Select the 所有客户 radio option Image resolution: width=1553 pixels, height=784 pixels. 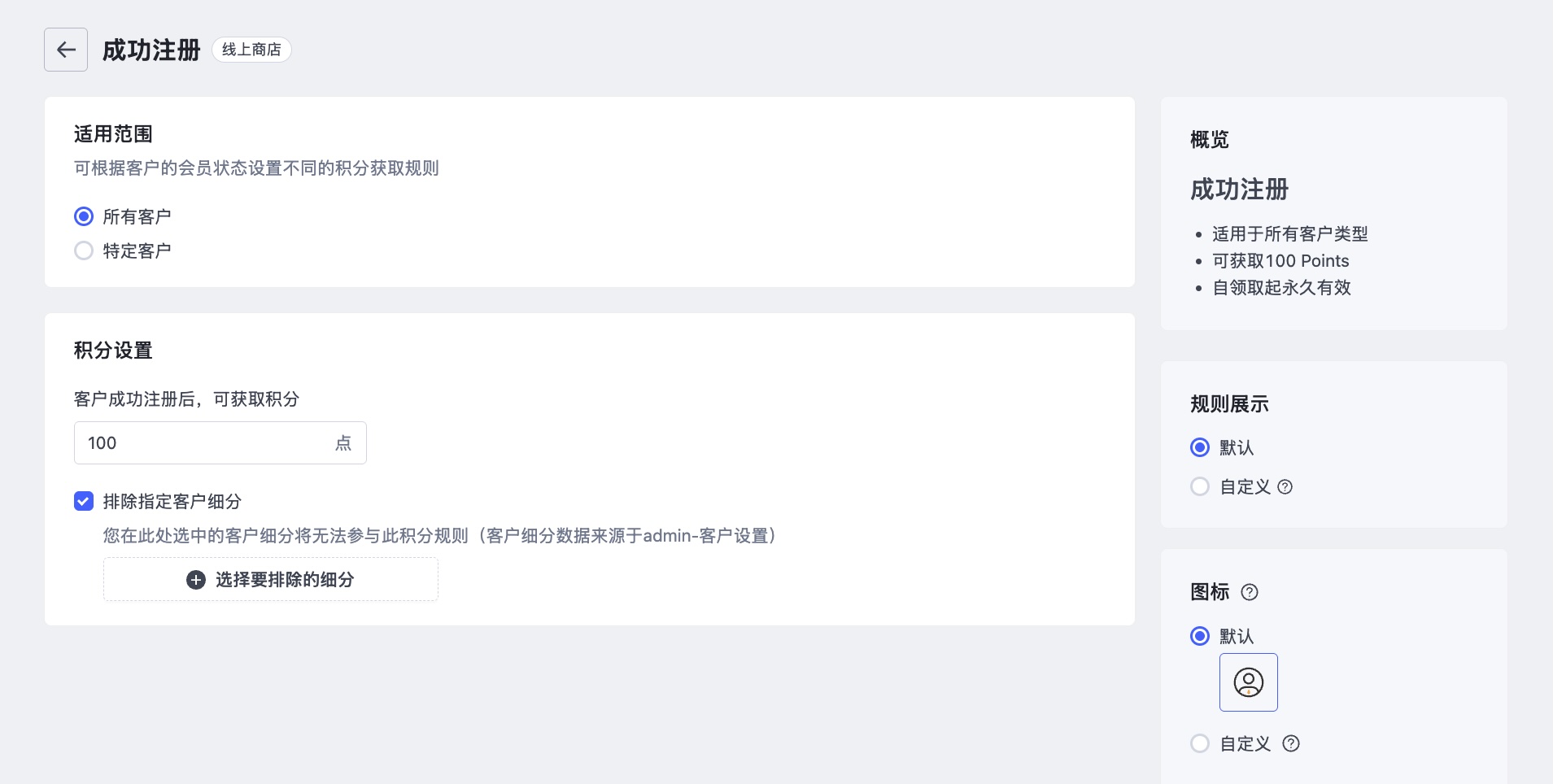84,216
